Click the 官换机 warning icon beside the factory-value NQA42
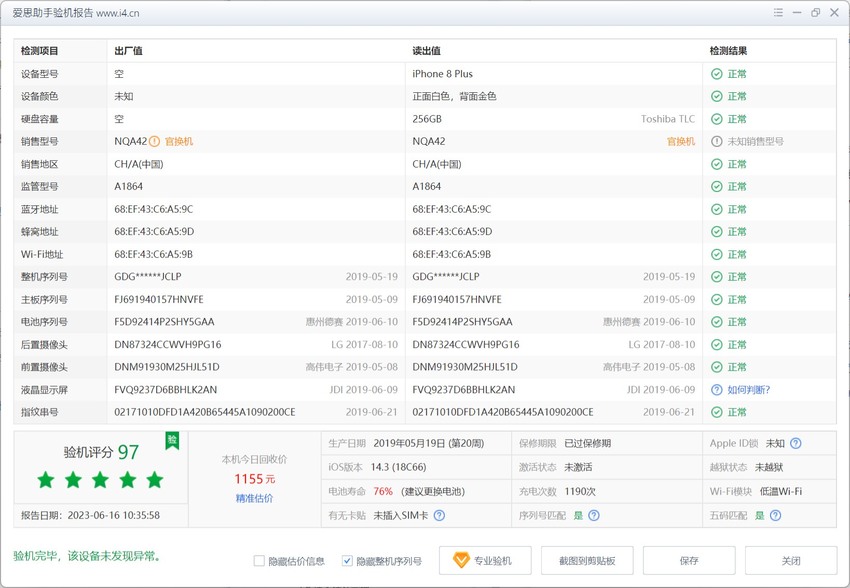Screen dimensions: 850x588 [x=154, y=141]
